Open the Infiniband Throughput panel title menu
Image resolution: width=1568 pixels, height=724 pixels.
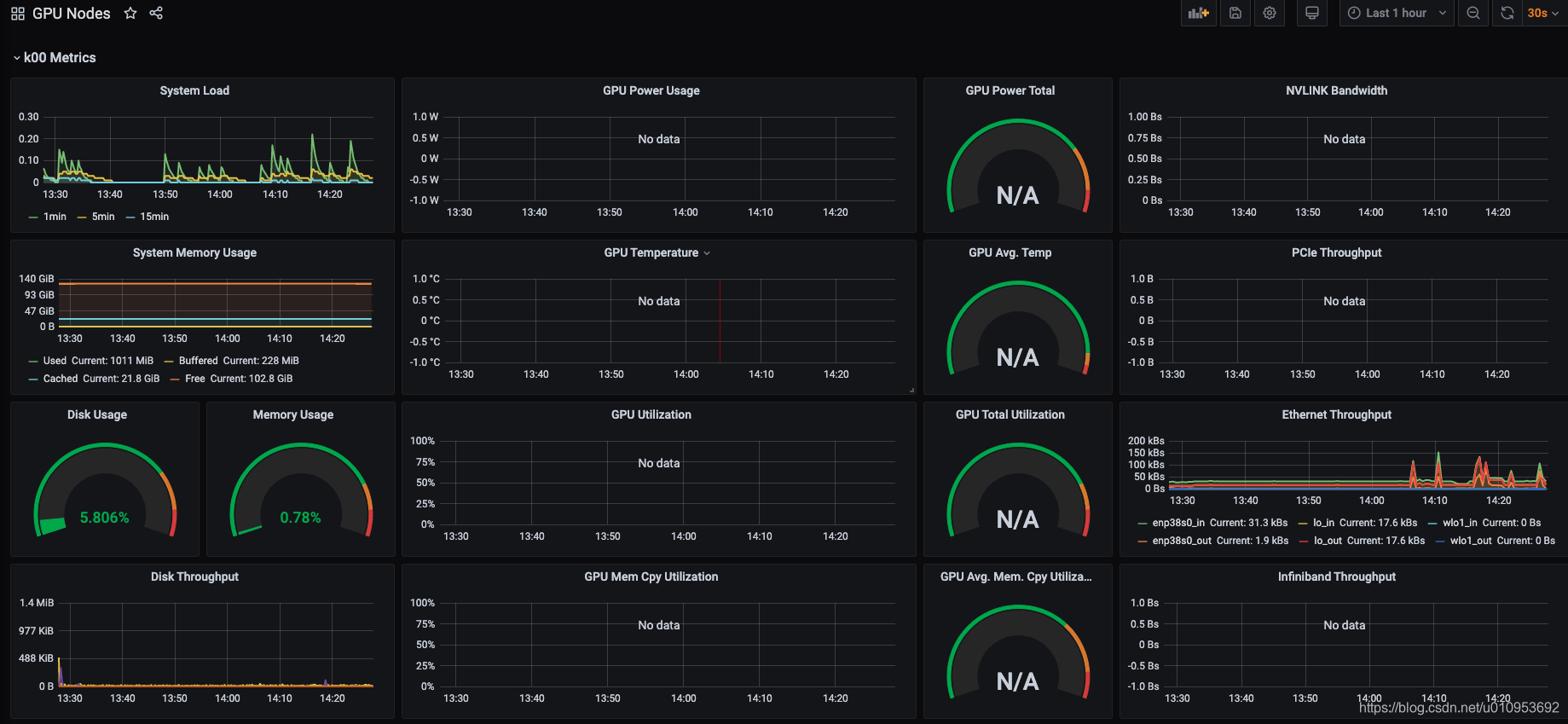tap(1337, 576)
